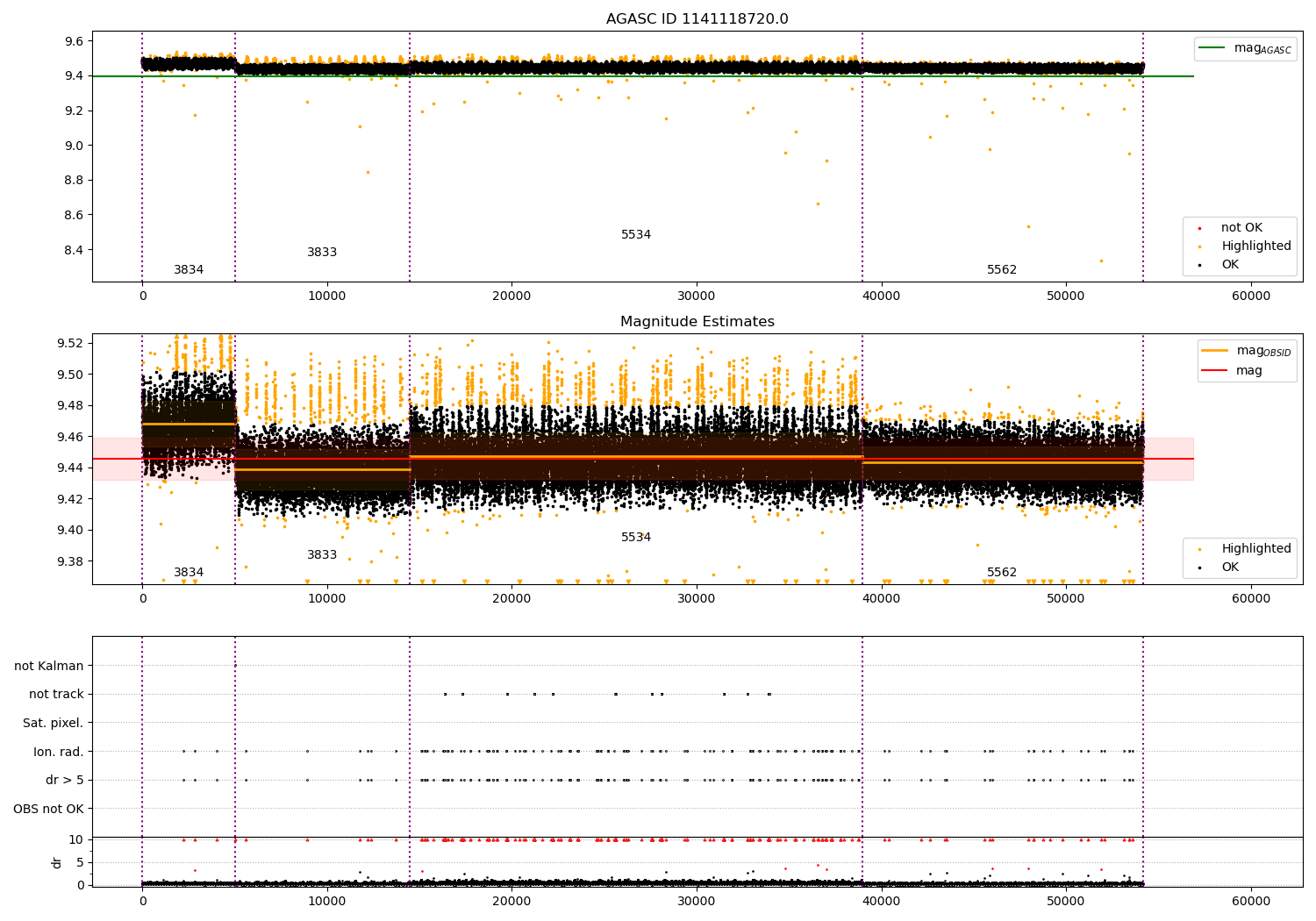This screenshot has width=1316, height=921.
Task: Click 'Highlighted' legend entry in Magnitude Estimates plot
Action: tap(1255, 549)
